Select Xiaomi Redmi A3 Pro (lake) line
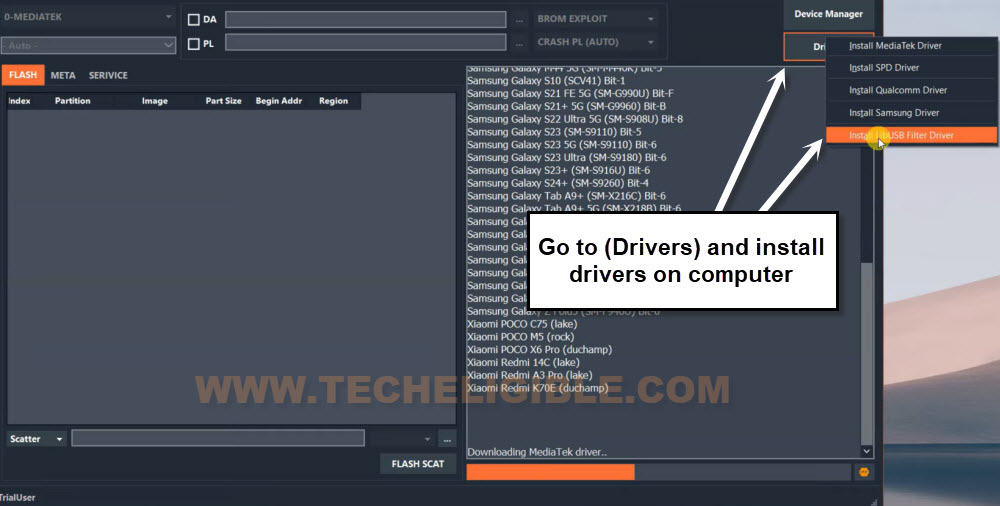1000x506 pixels. point(529,375)
